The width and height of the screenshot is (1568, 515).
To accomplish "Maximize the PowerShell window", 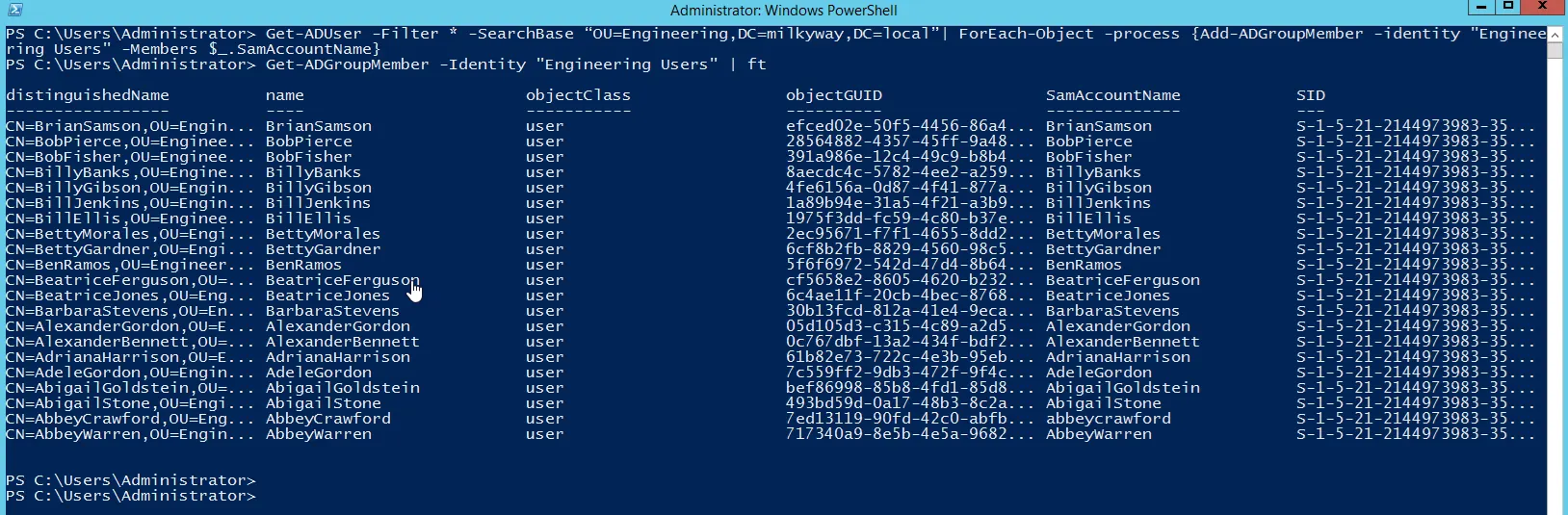I will point(1508,7).
